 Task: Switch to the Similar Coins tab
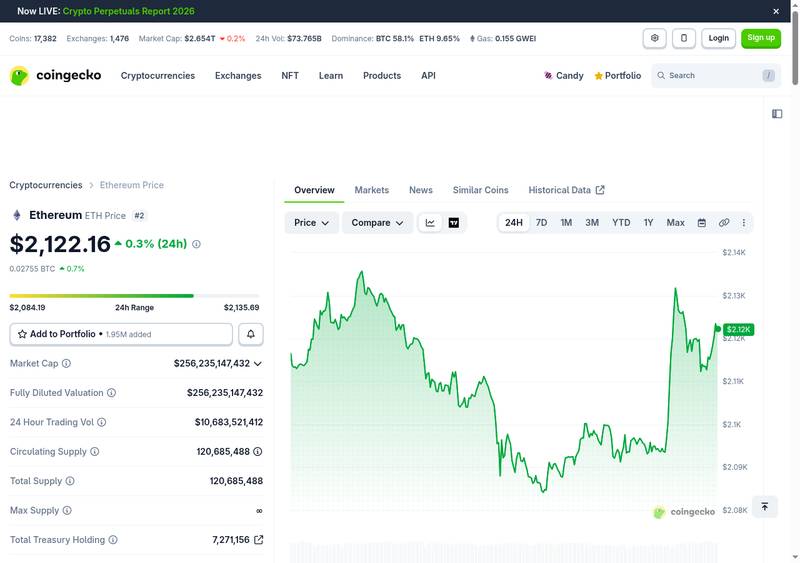coord(480,190)
